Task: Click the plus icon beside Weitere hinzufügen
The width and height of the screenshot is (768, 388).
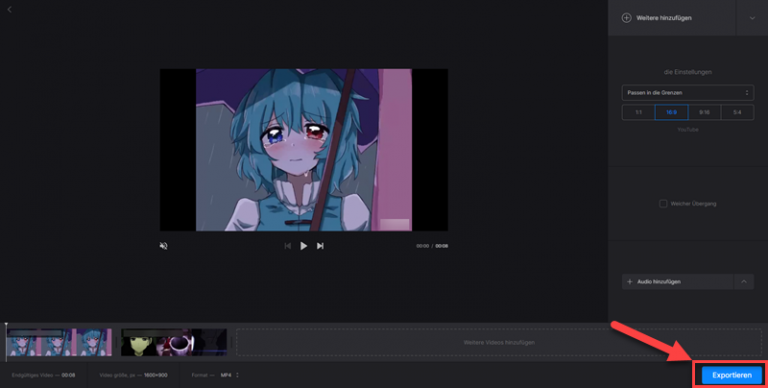Action: coord(626,18)
